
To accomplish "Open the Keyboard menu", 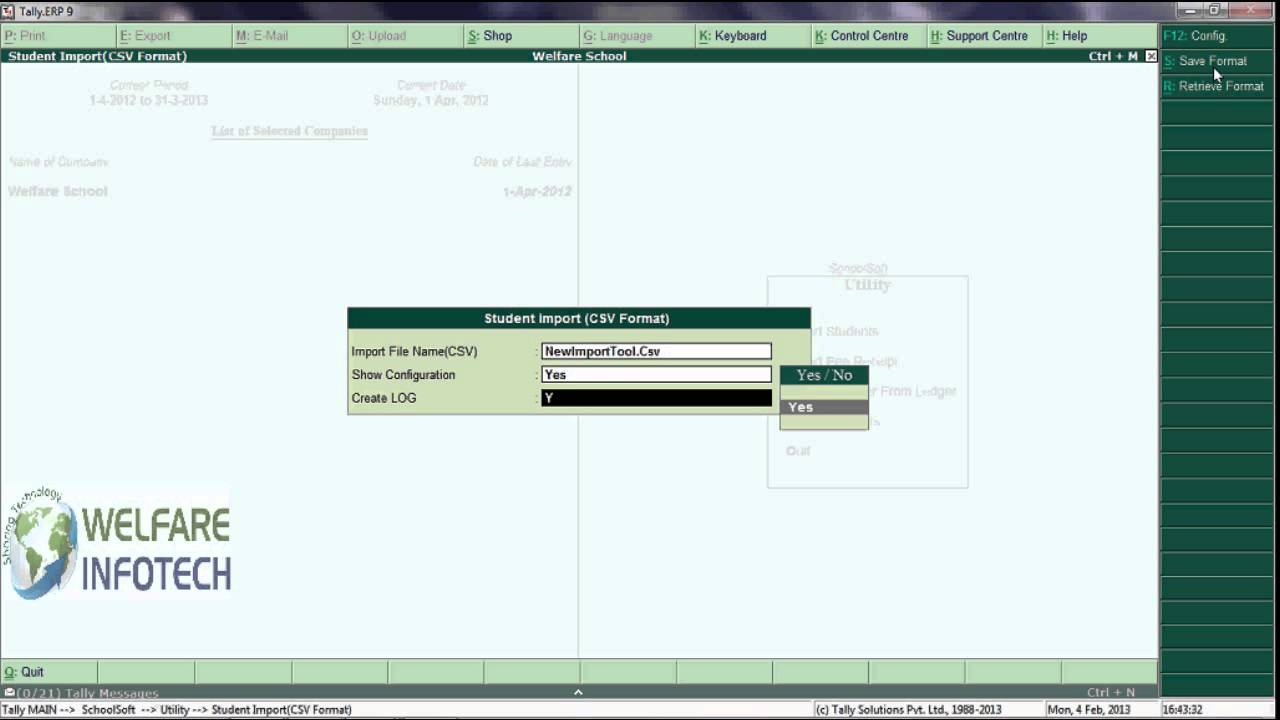I will click(753, 36).
